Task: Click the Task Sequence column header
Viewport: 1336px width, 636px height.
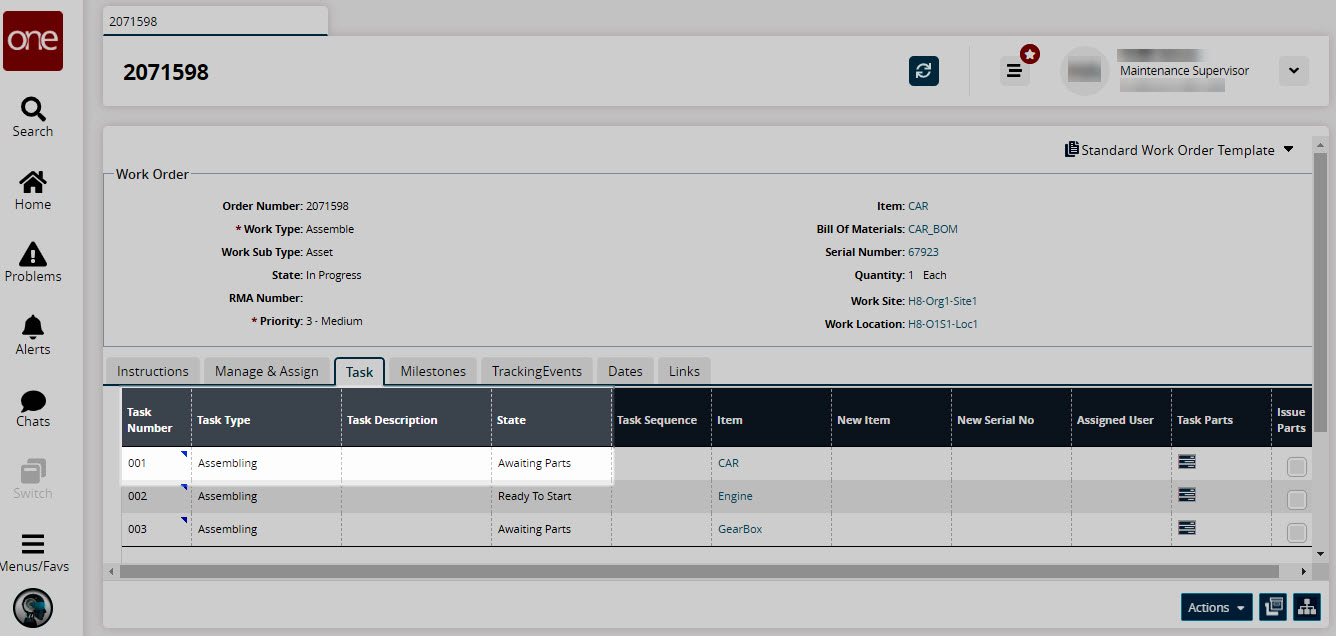Action: point(661,420)
